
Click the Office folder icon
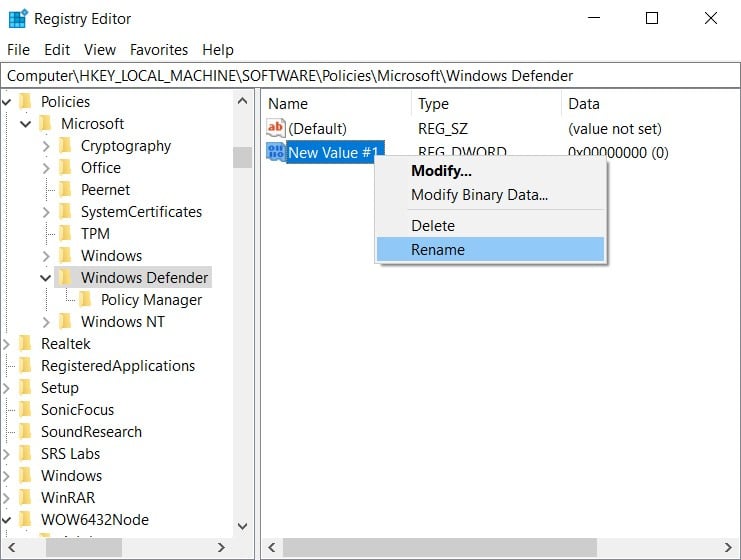(65, 167)
